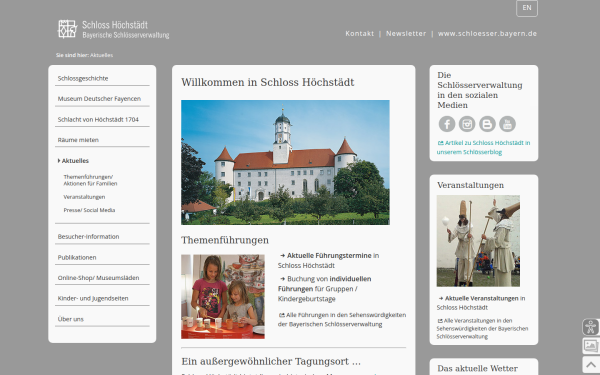The height and width of the screenshot is (375, 600).
Task: Click the scroll-to-top arrow button
Action: click(590, 364)
